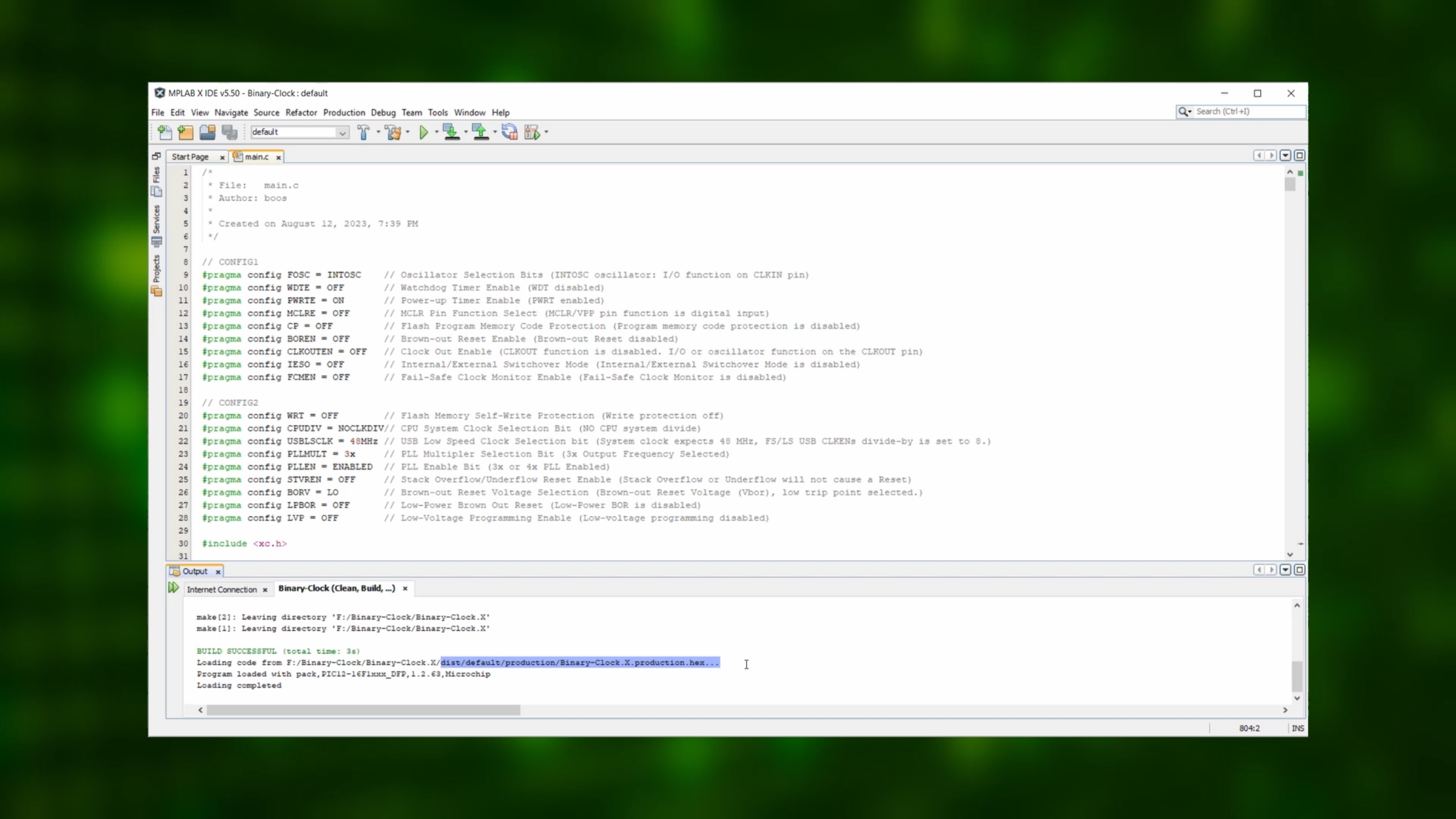Open the Projects sidebar panel
Viewport: 1456px width, 819px height.
157,275
